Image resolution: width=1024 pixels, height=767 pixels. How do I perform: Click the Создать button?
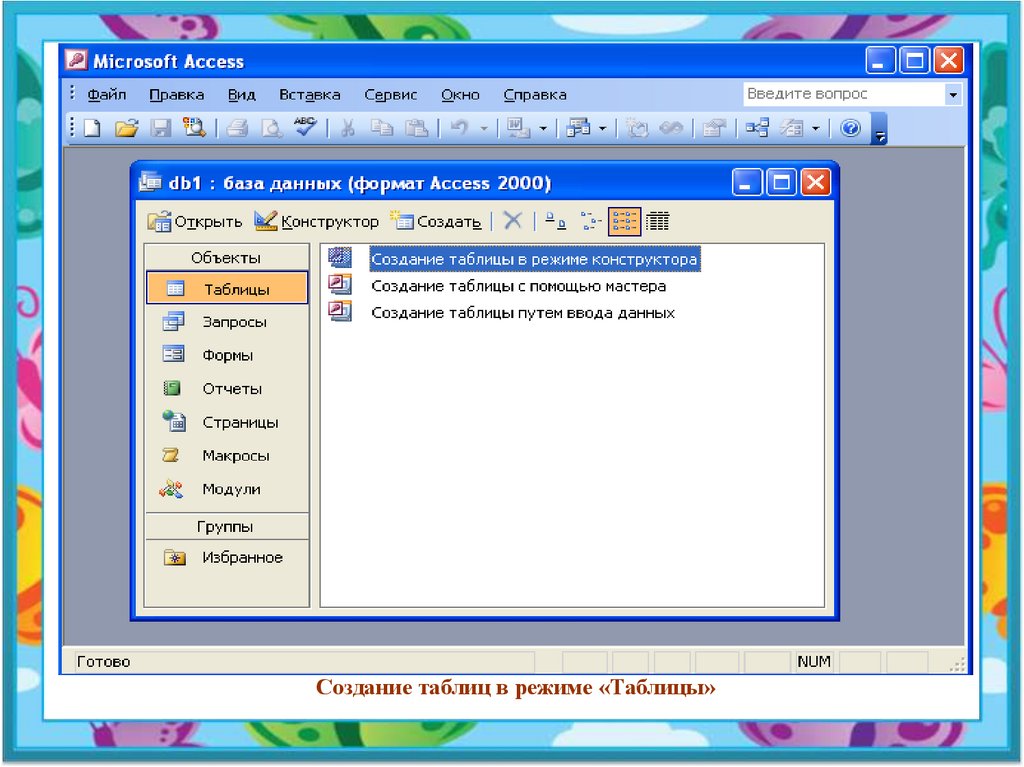point(436,221)
